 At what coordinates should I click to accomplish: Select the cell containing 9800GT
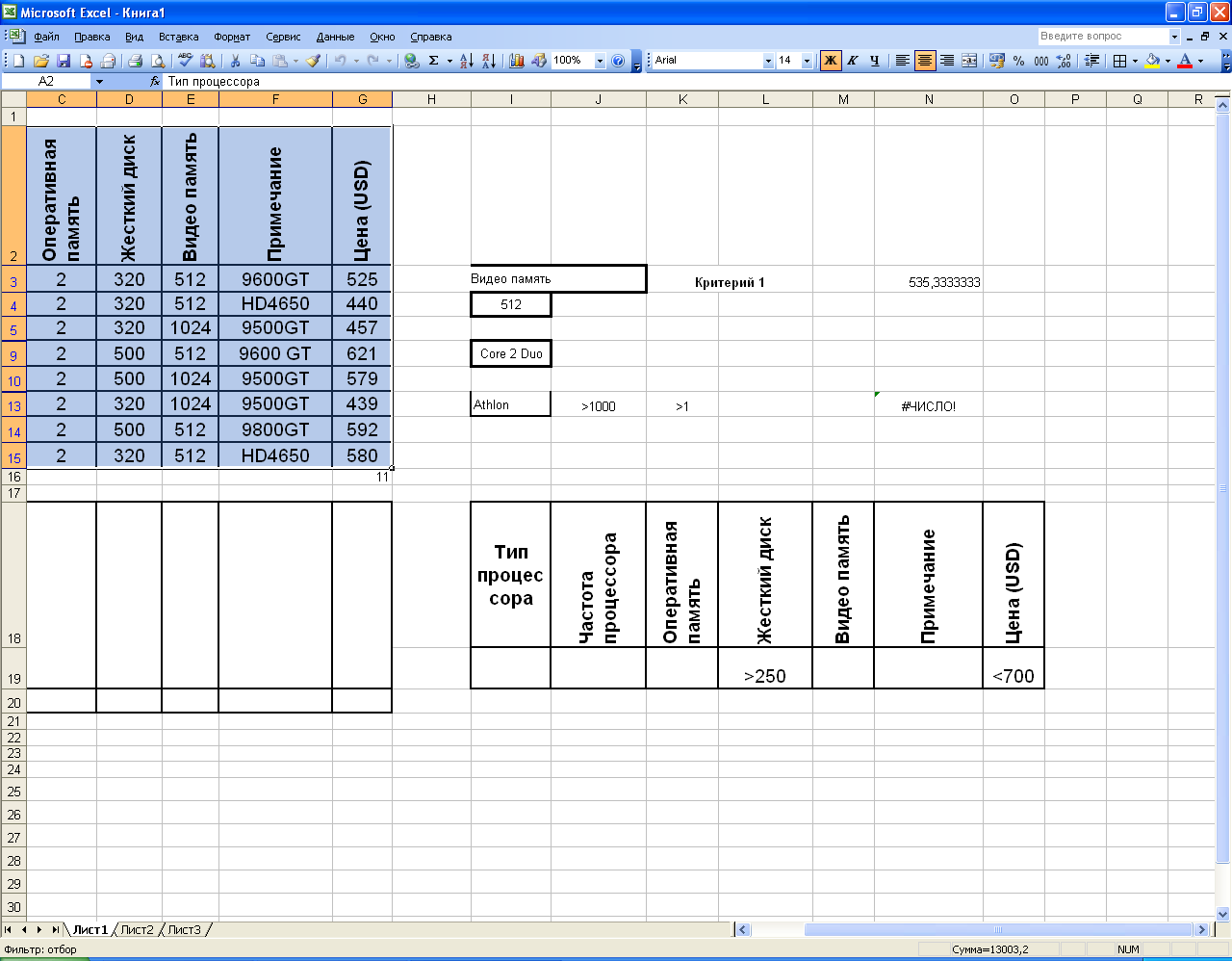[x=275, y=429]
